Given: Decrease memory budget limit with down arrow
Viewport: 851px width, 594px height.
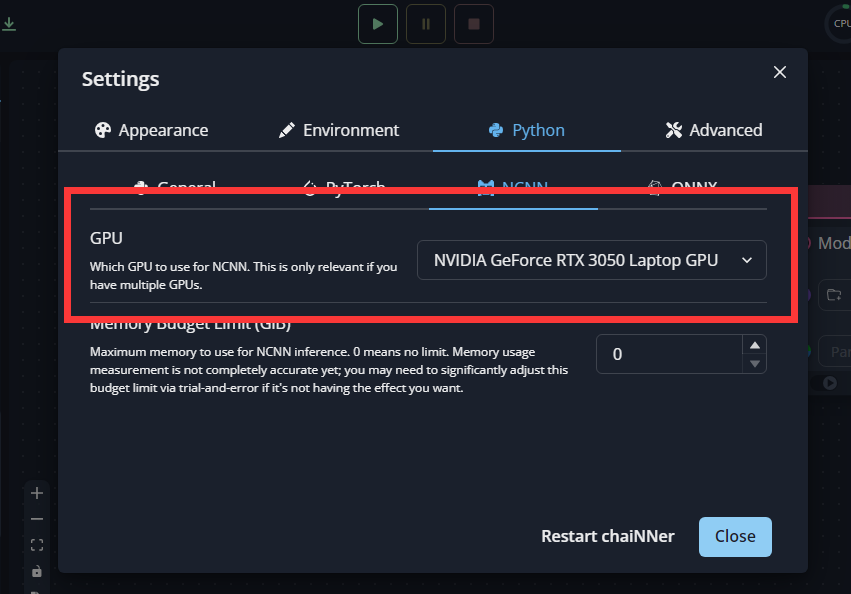Looking at the screenshot, I should 754,364.
